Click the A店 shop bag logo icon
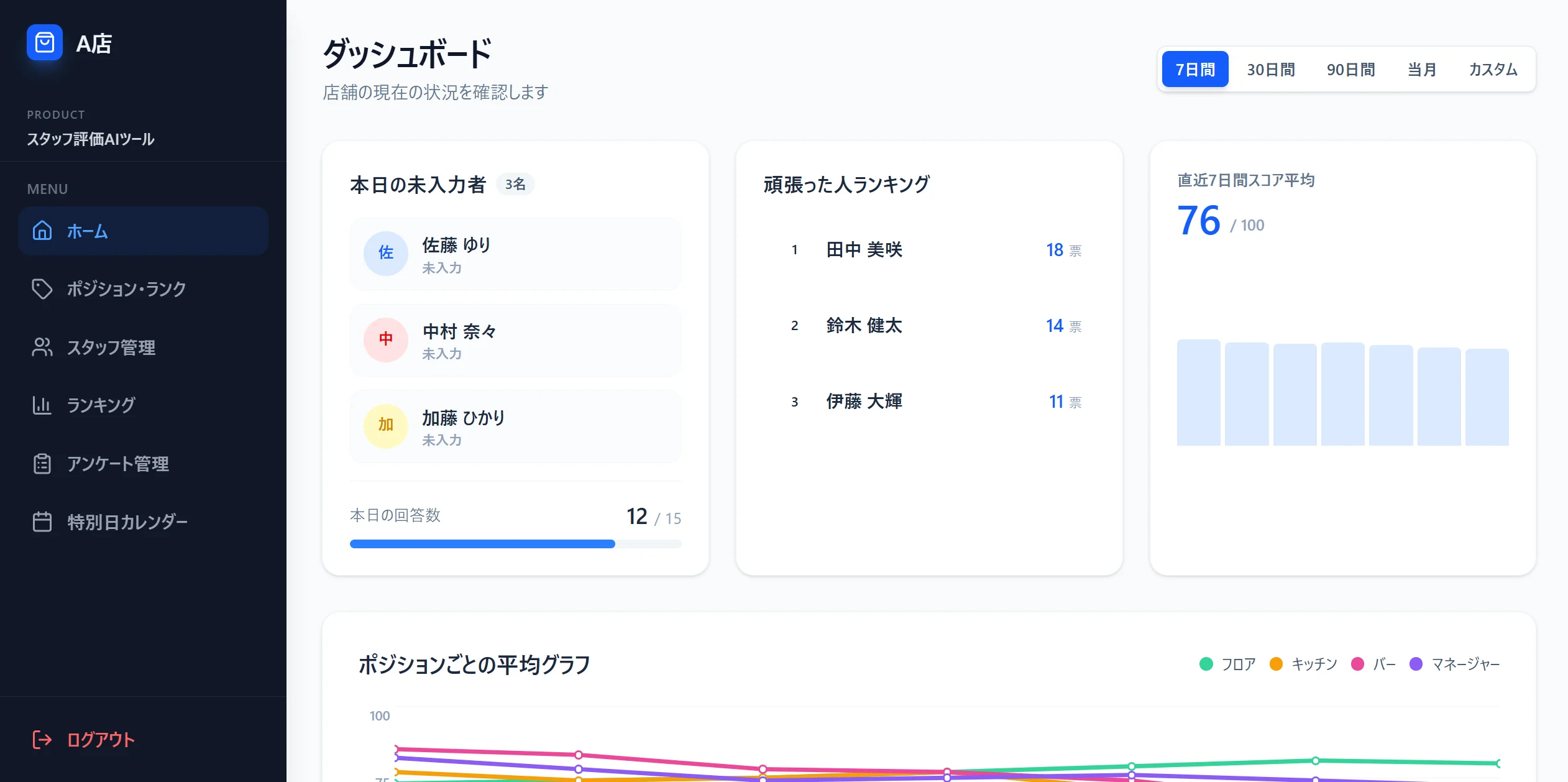 coord(45,42)
